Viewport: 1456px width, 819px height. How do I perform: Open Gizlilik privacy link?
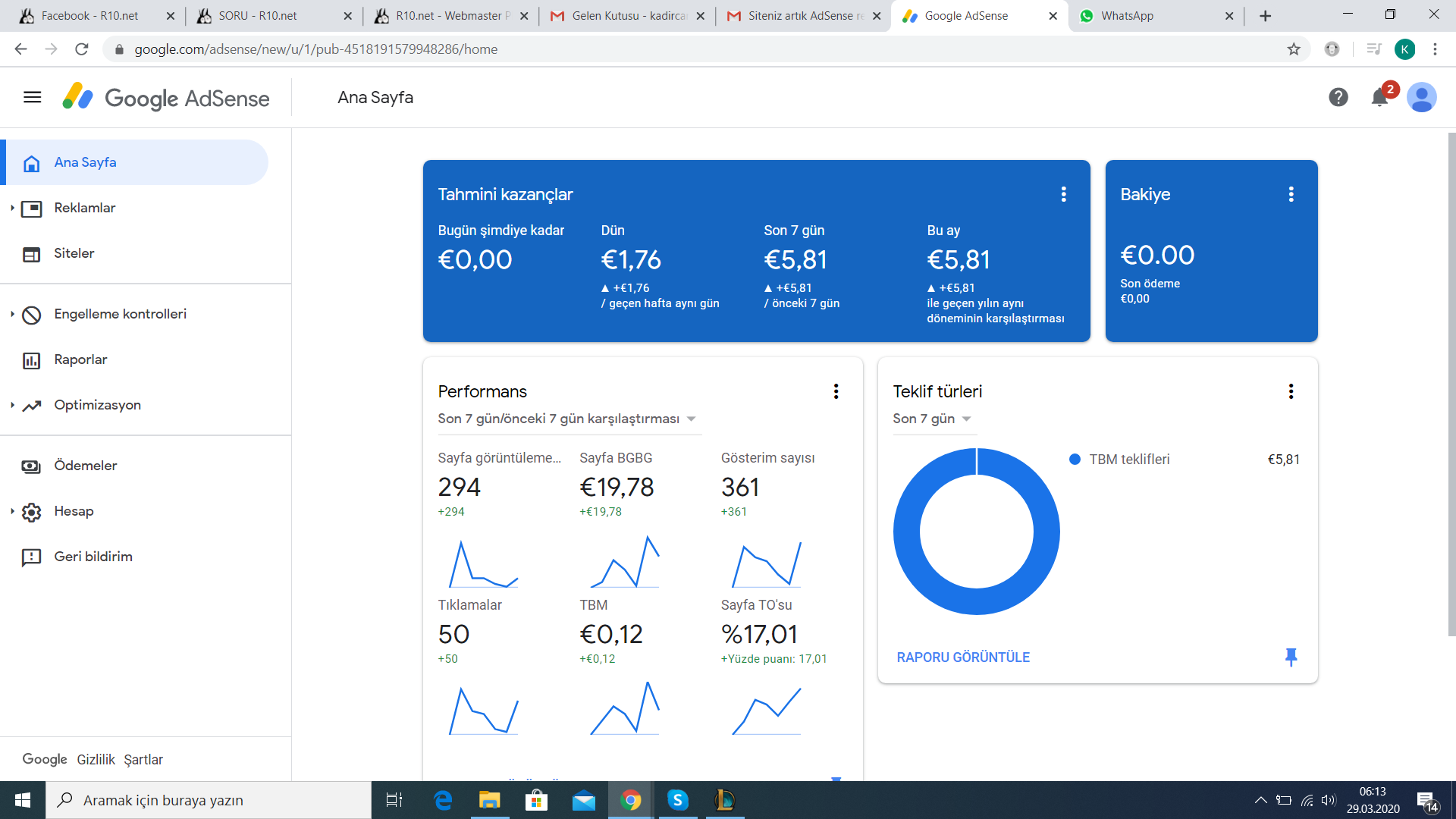96,760
